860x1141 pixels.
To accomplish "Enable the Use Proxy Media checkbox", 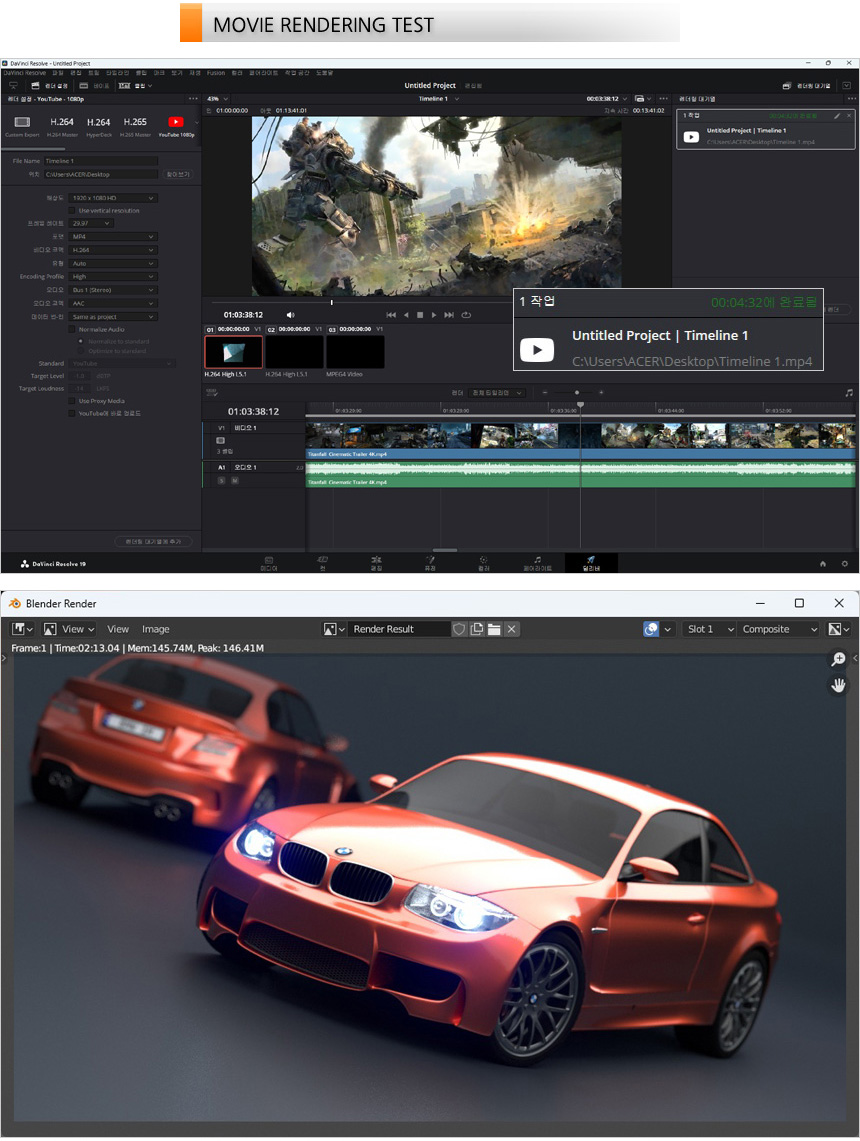I will (x=73, y=401).
